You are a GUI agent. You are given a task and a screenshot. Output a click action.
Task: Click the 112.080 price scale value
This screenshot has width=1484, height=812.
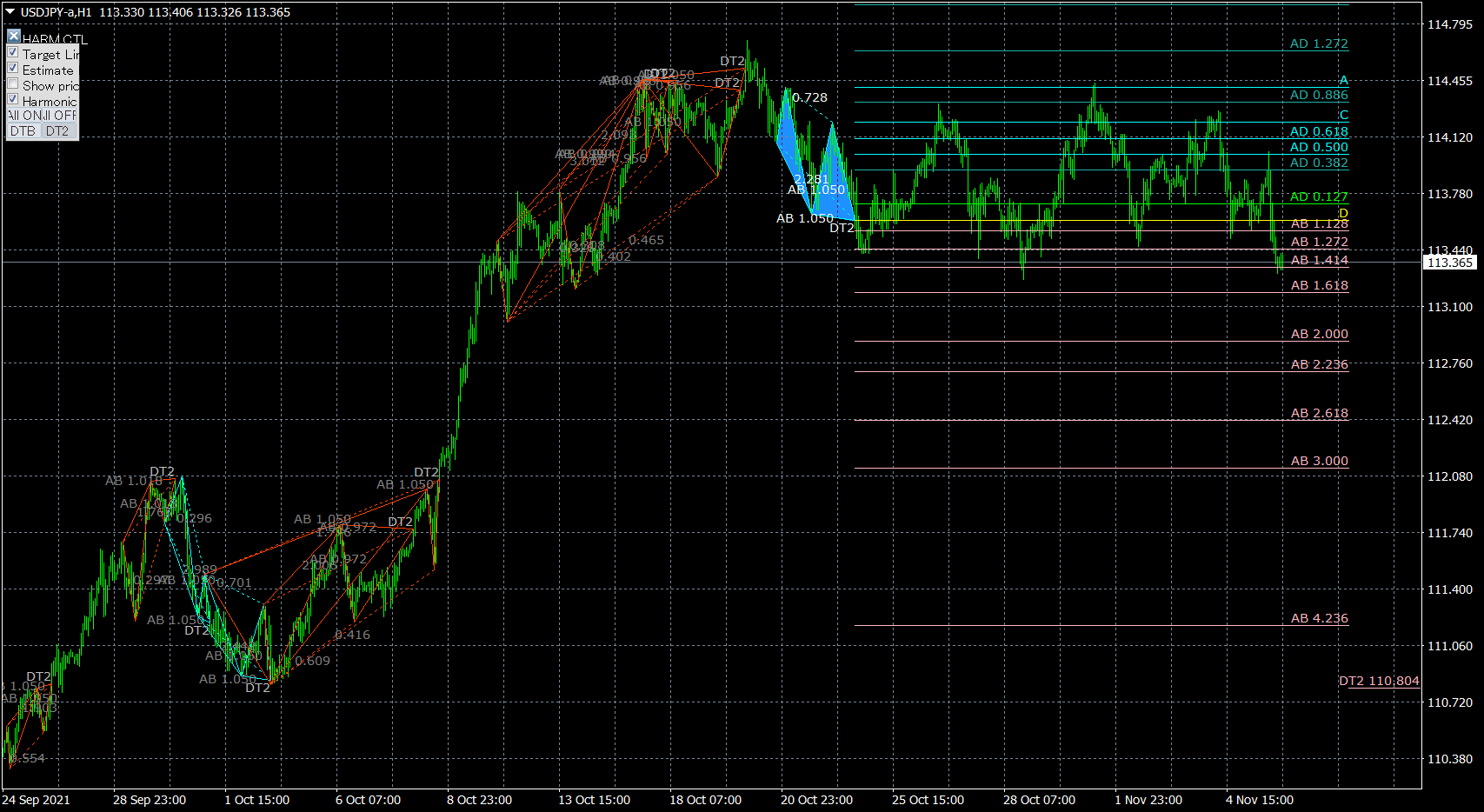tap(1450, 476)
